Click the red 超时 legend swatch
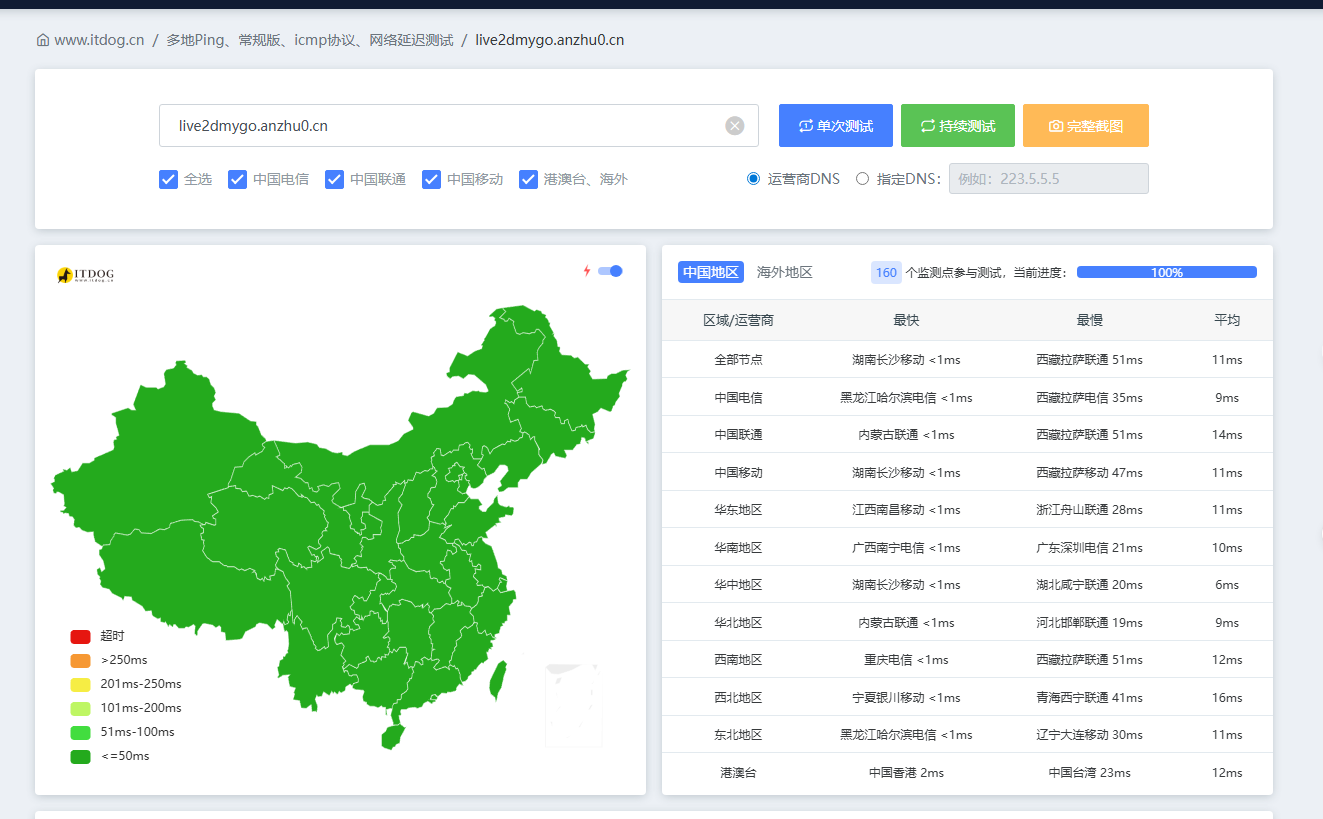1323x819 pixels. point(80,636)
